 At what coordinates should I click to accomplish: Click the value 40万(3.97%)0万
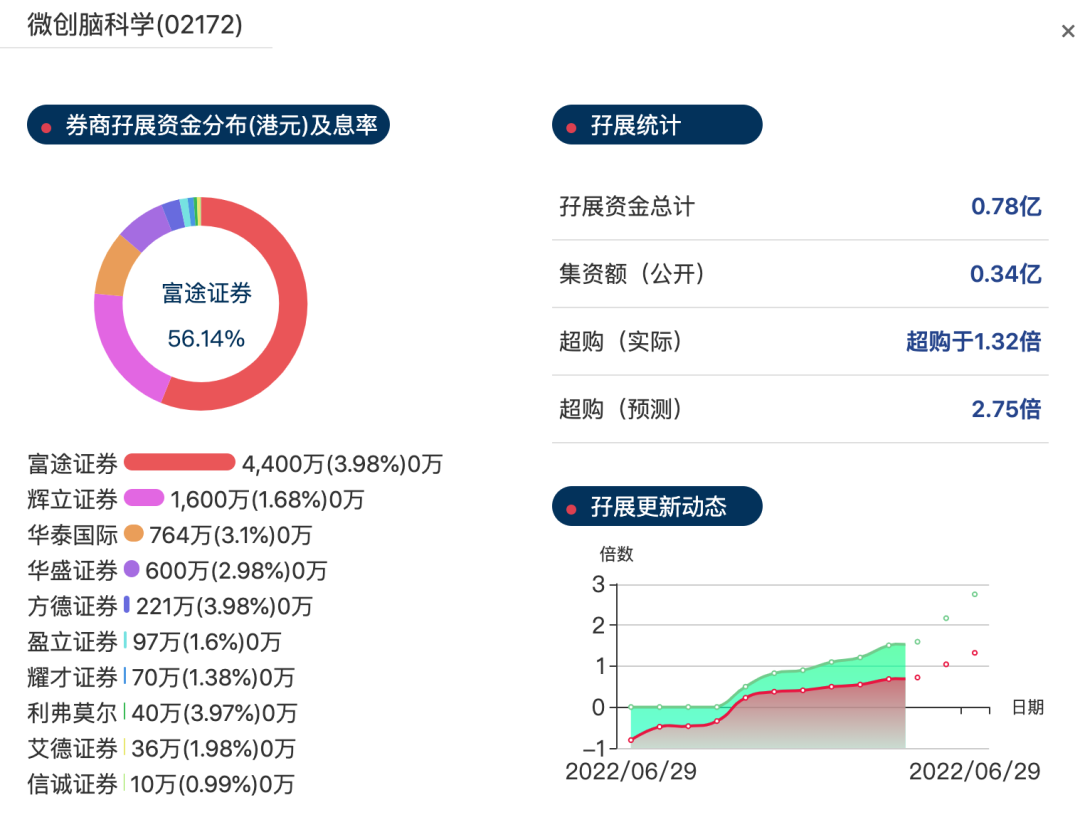214,714
